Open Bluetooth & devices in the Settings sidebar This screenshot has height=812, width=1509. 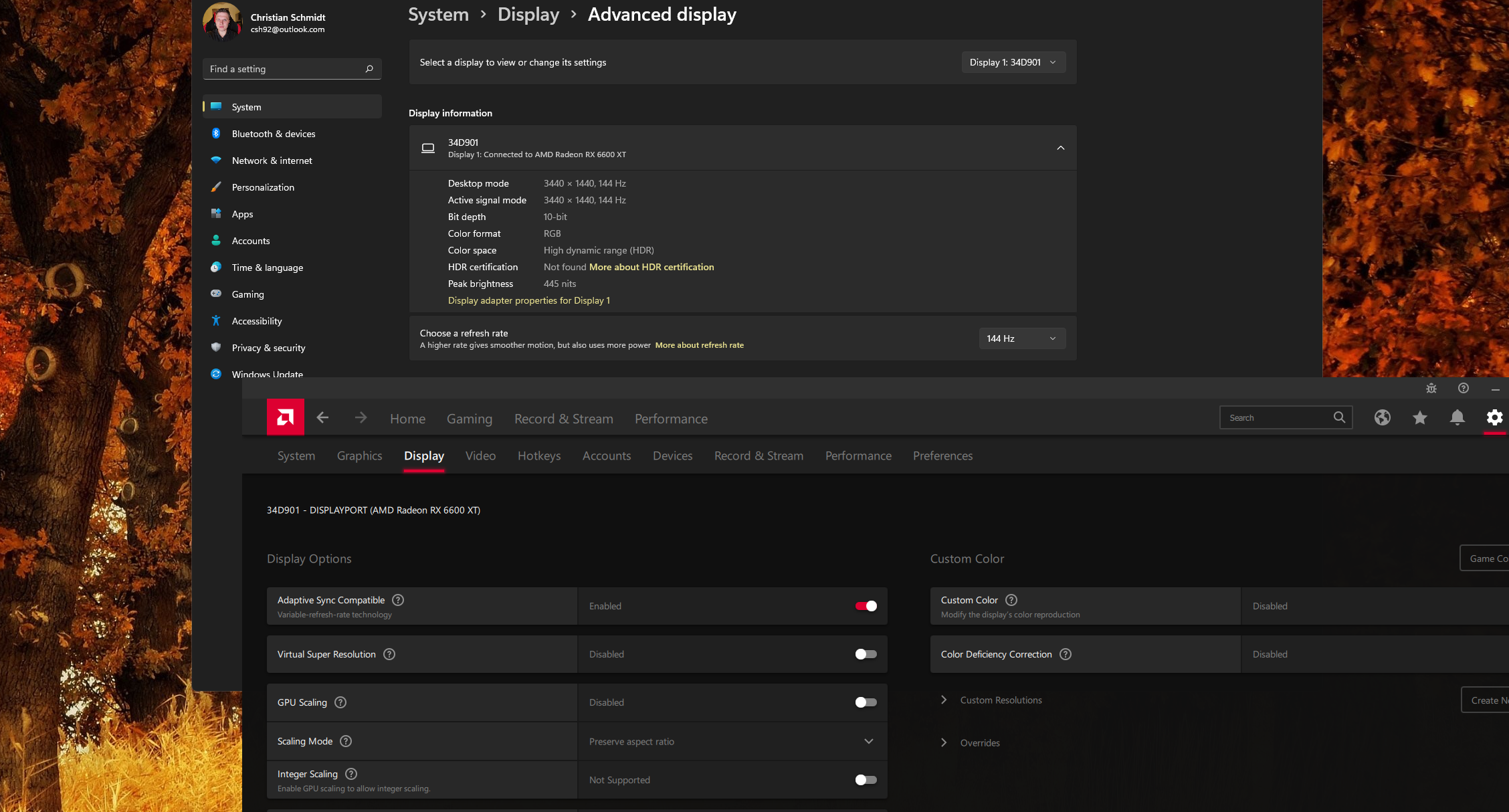(273, 134)
